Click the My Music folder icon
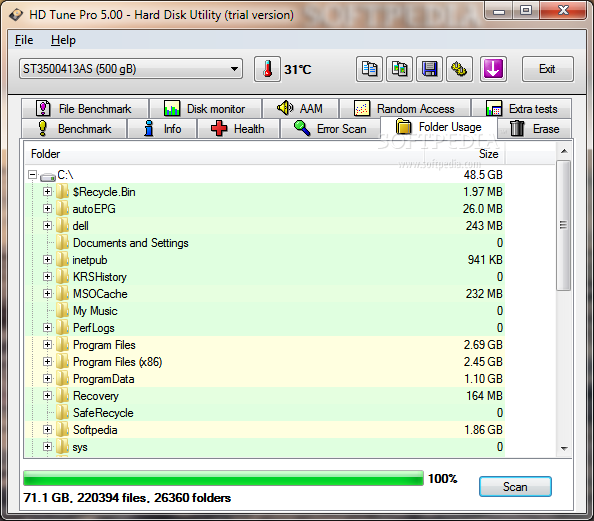 tap(63, 311)
